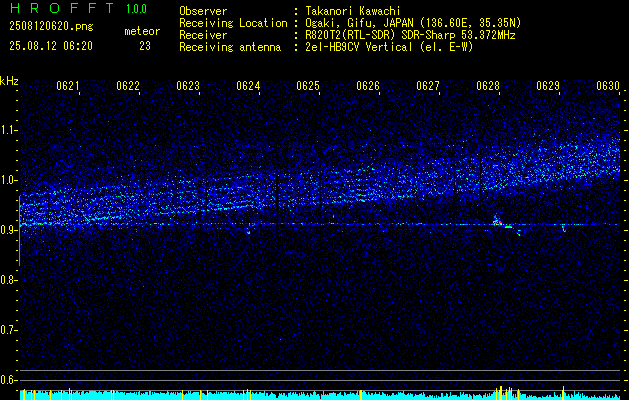The height and width of the screenshot is (400, 629).
Task: Select the version number 1.0.0
Action: click(136, 9)
